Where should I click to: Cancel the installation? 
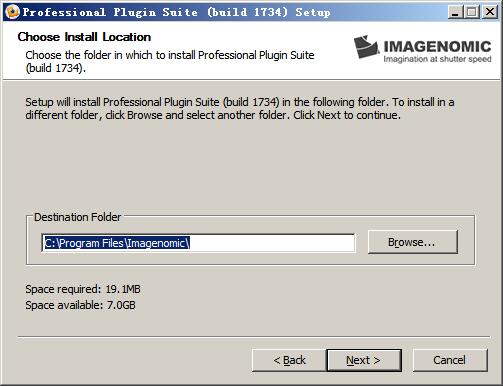click(x=450, y=360)
